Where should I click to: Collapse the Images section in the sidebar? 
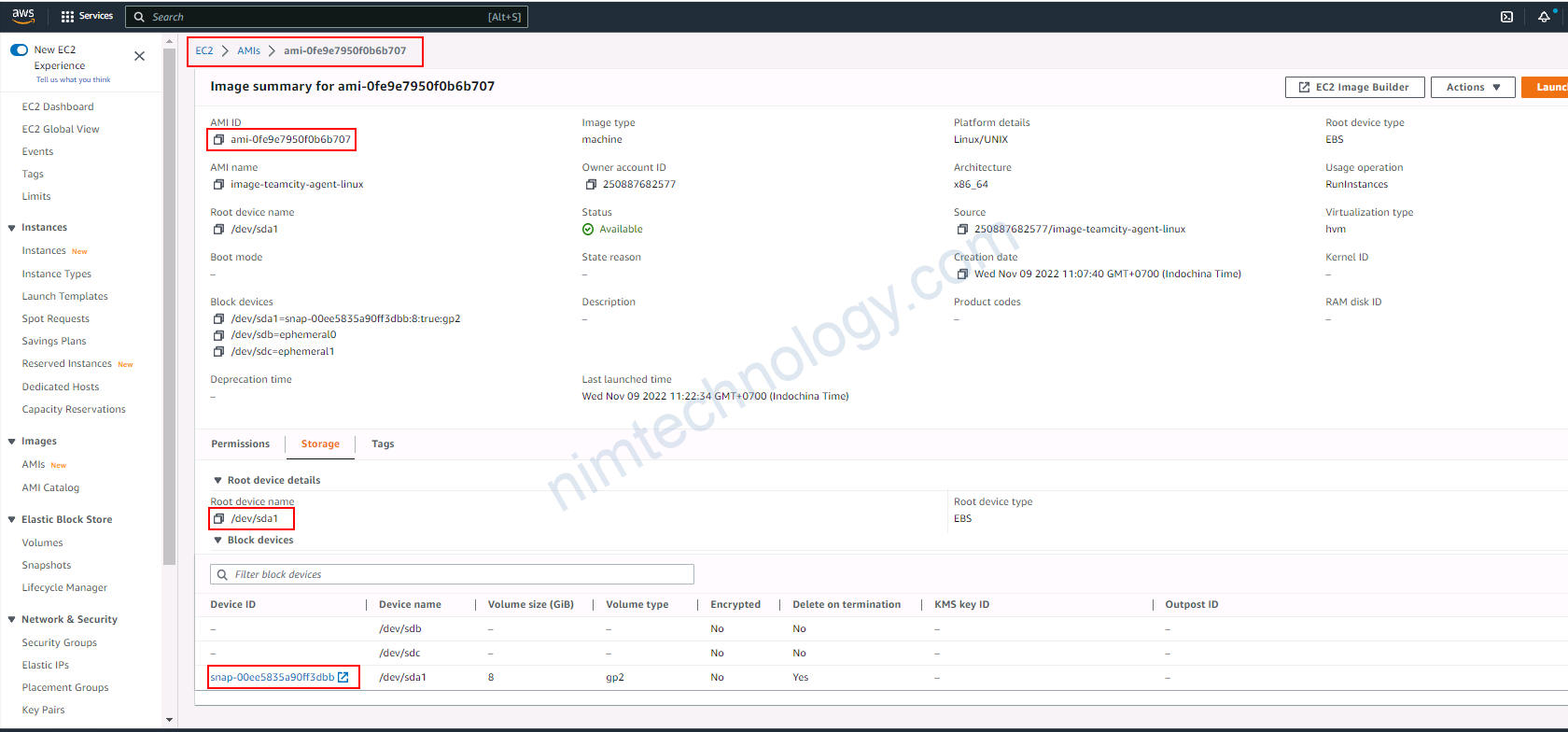(x=11, y=442)
